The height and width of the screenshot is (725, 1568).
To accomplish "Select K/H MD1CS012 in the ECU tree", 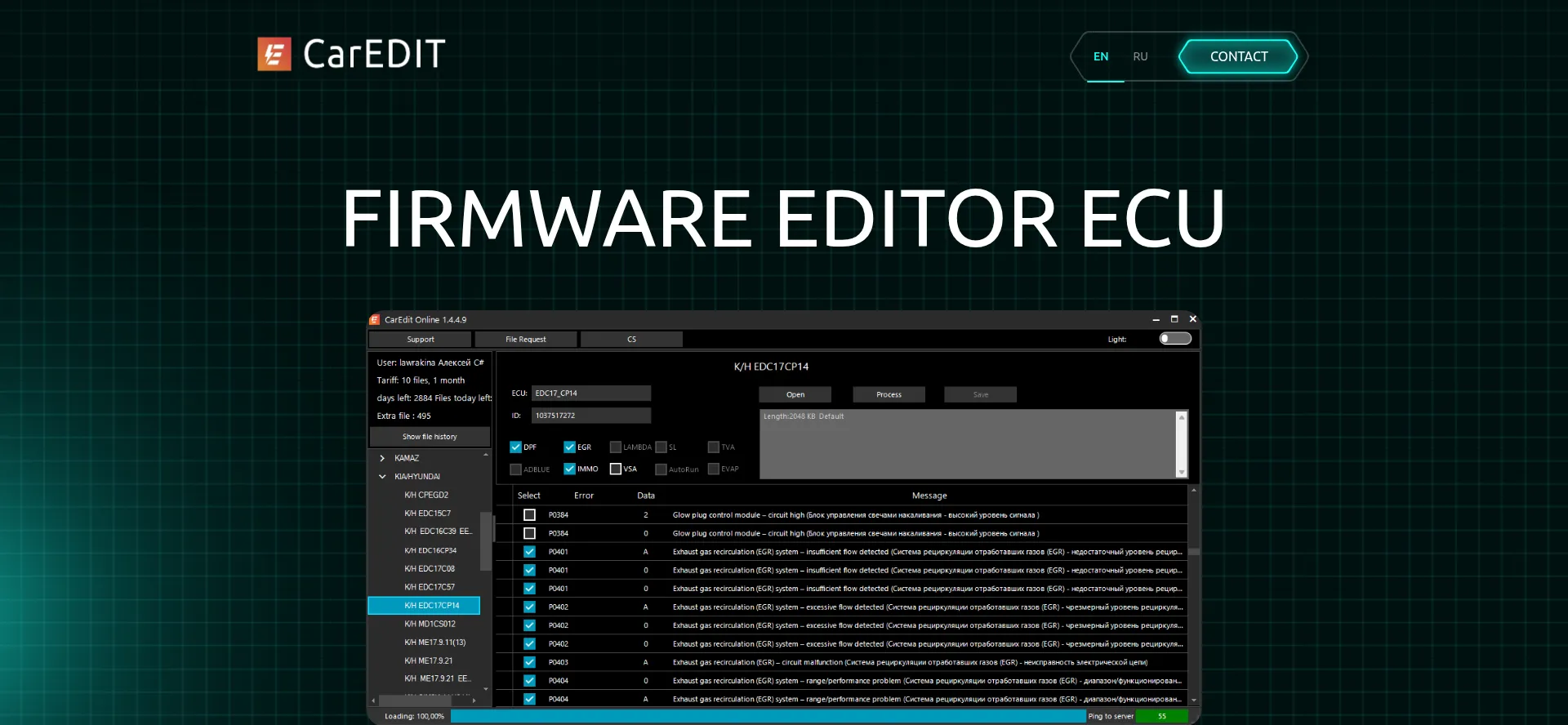I will coord(430,624).
